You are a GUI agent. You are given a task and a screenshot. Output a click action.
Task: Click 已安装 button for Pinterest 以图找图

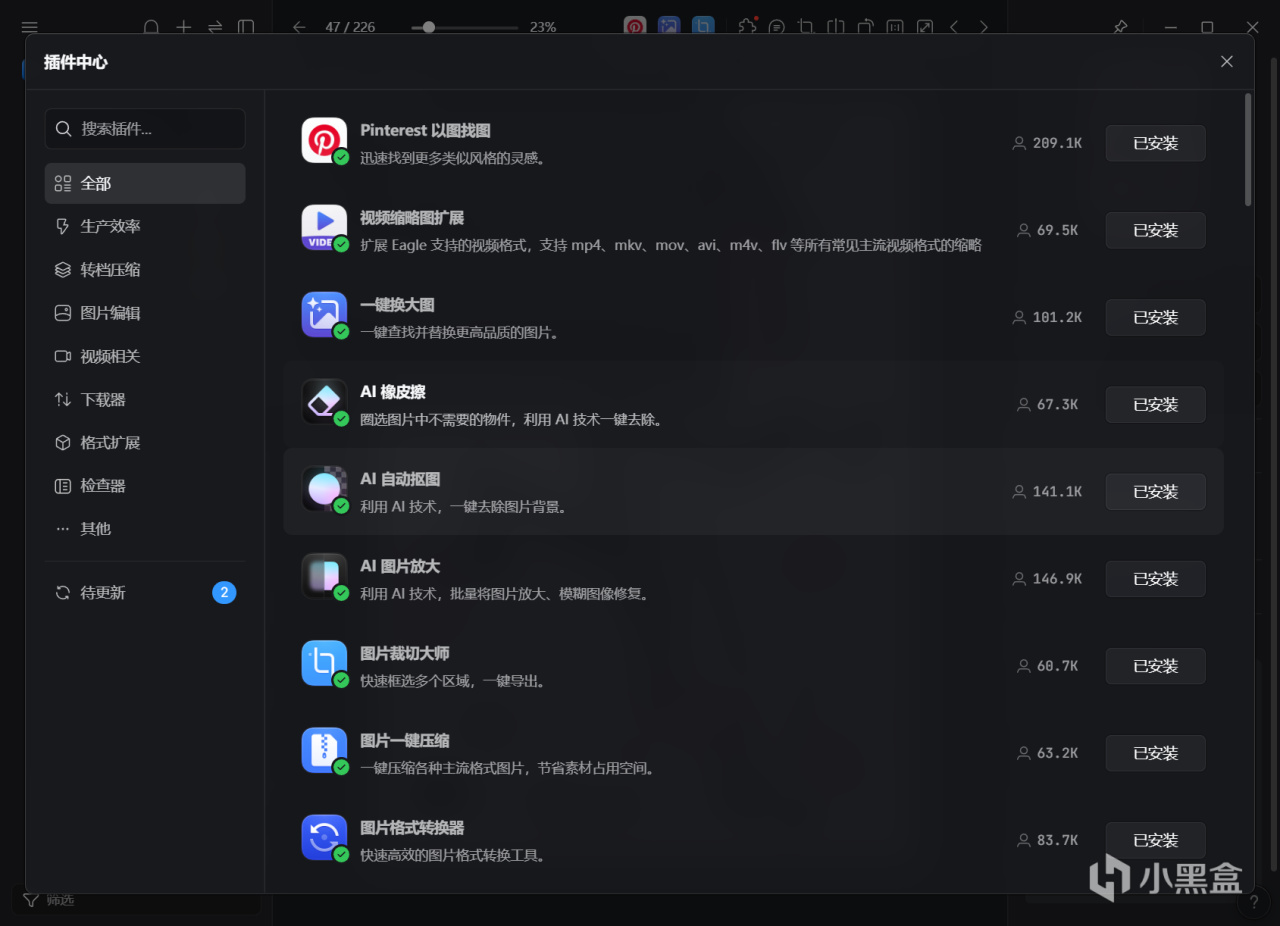[1155, 143]
